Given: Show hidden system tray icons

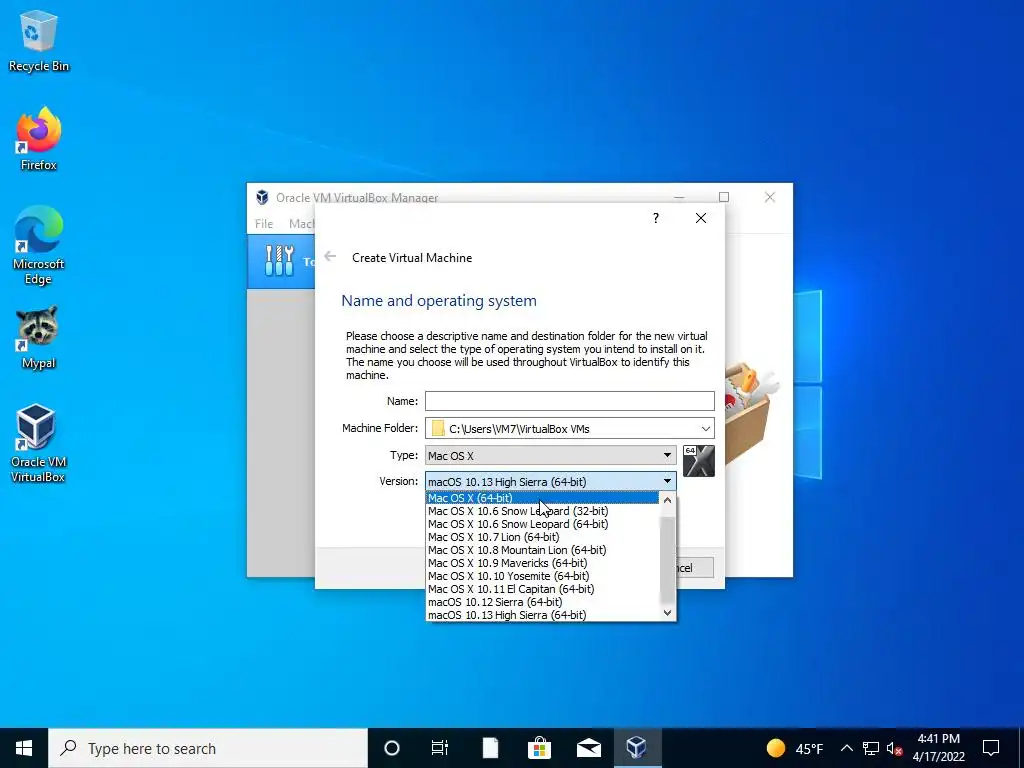Looking at the screenshot, I should pos(846,748).
